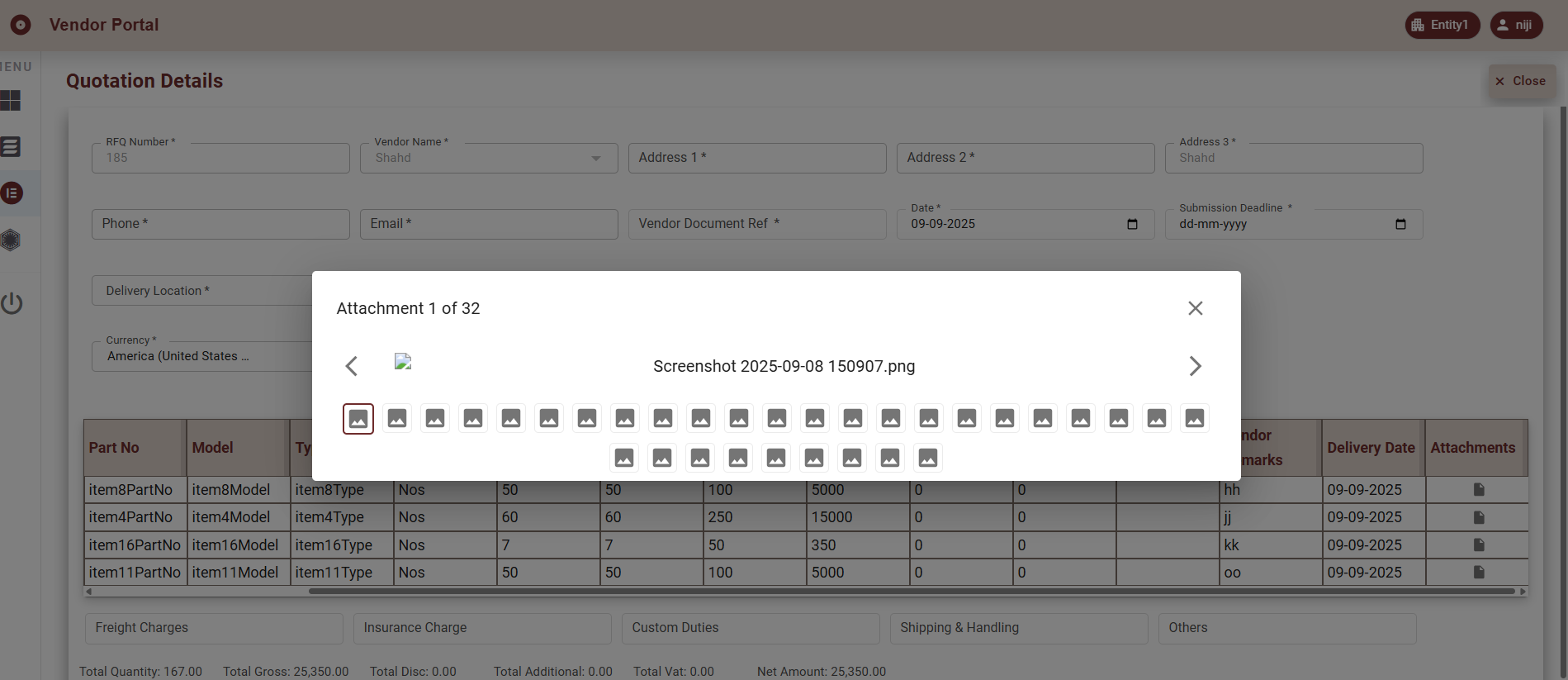Image resolution: width=1568 pixels, height=680 pixels.
Task: Click the Entity1 button in header
Action: pyautogui.click(x=1442, y=25)
